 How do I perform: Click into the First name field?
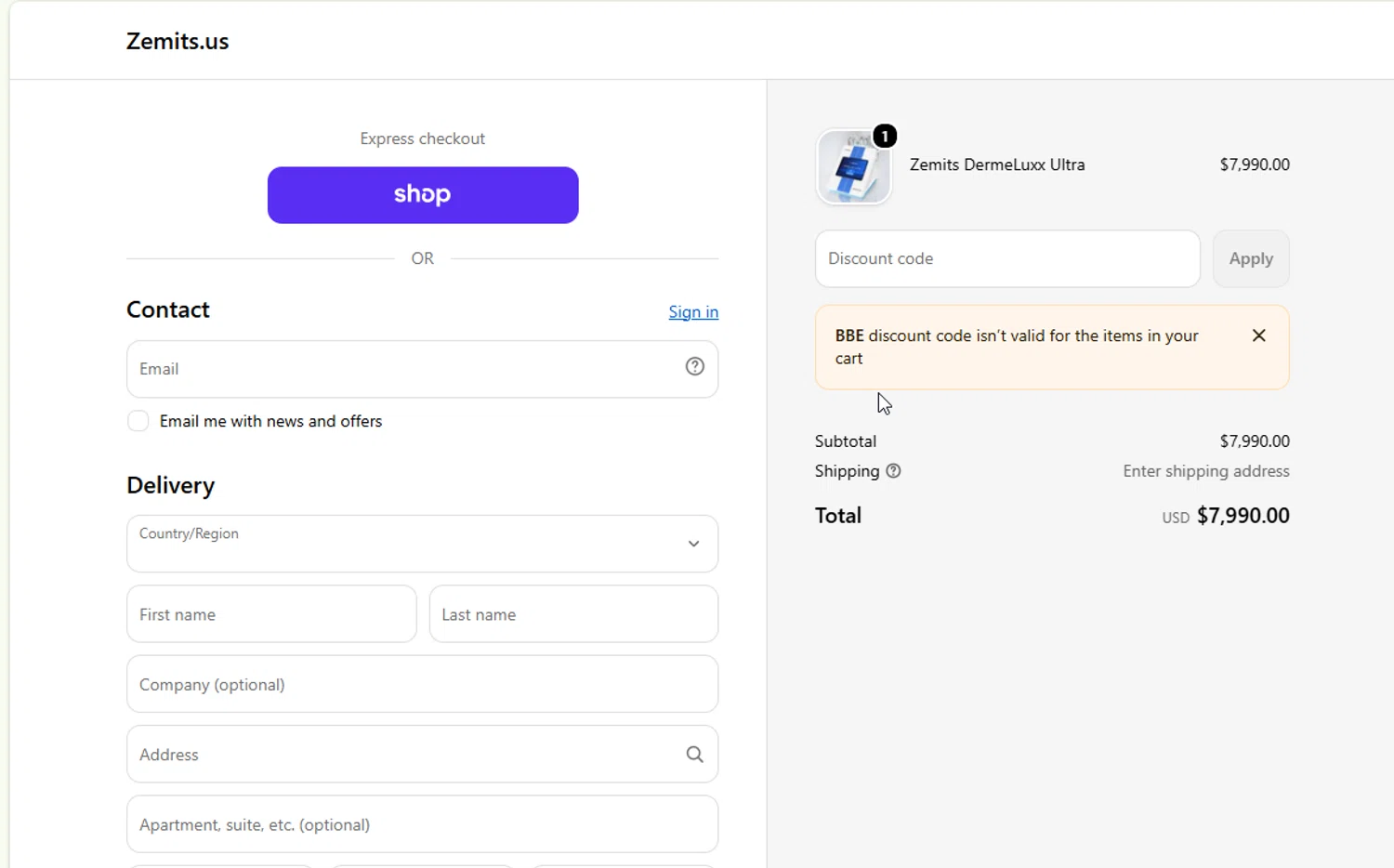271,614
